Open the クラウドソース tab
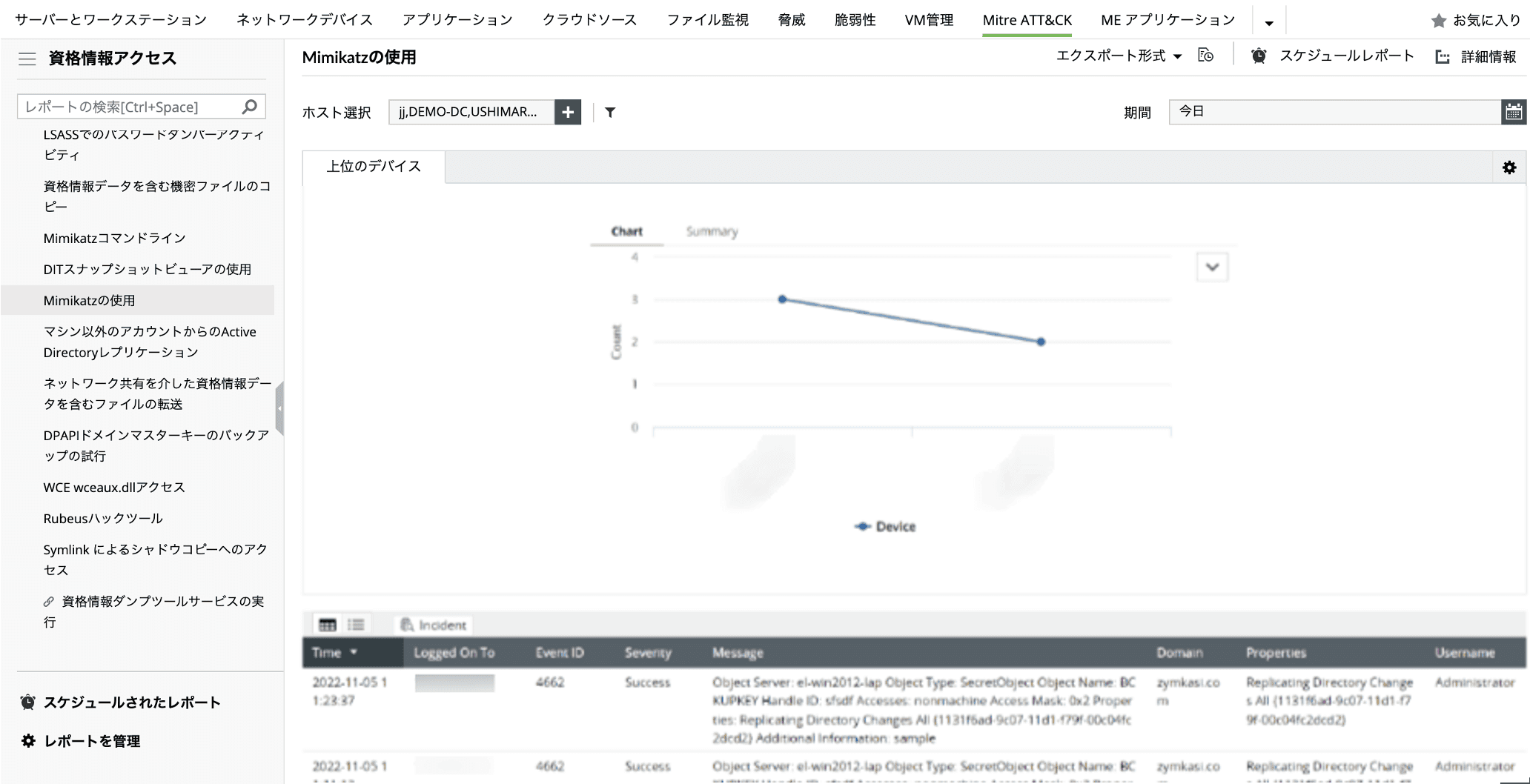Viewport: 1530px width, 784px height. (589, 20)
